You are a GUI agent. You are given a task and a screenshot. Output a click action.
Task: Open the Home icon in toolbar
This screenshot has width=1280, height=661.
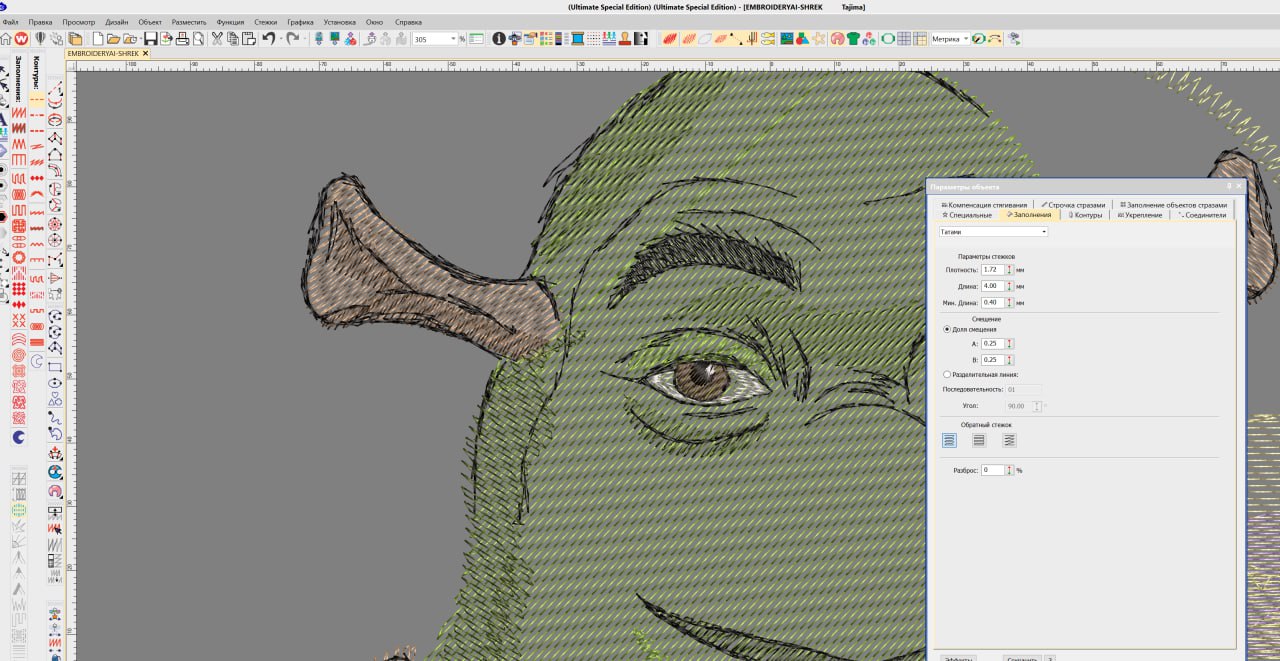[6, 39]
